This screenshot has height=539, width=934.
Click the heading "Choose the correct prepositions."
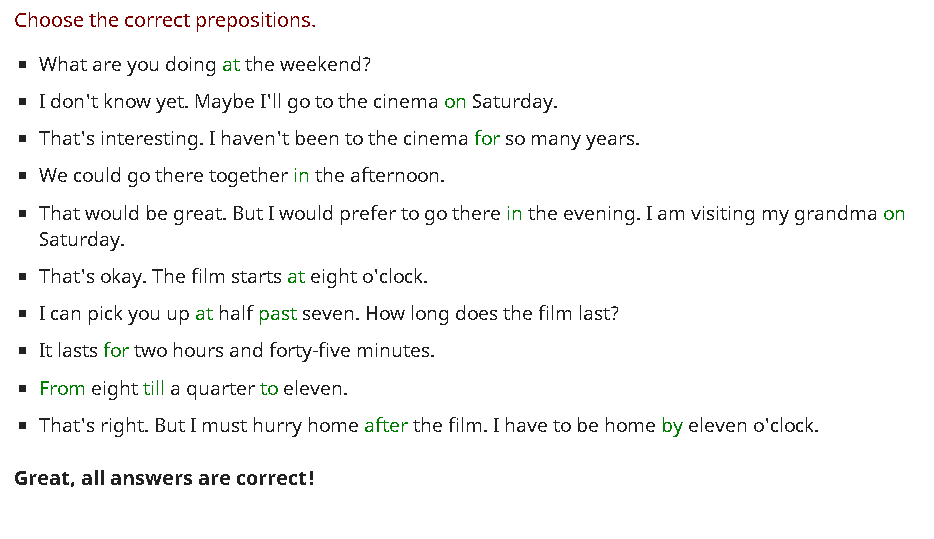[x=165, y=20]
